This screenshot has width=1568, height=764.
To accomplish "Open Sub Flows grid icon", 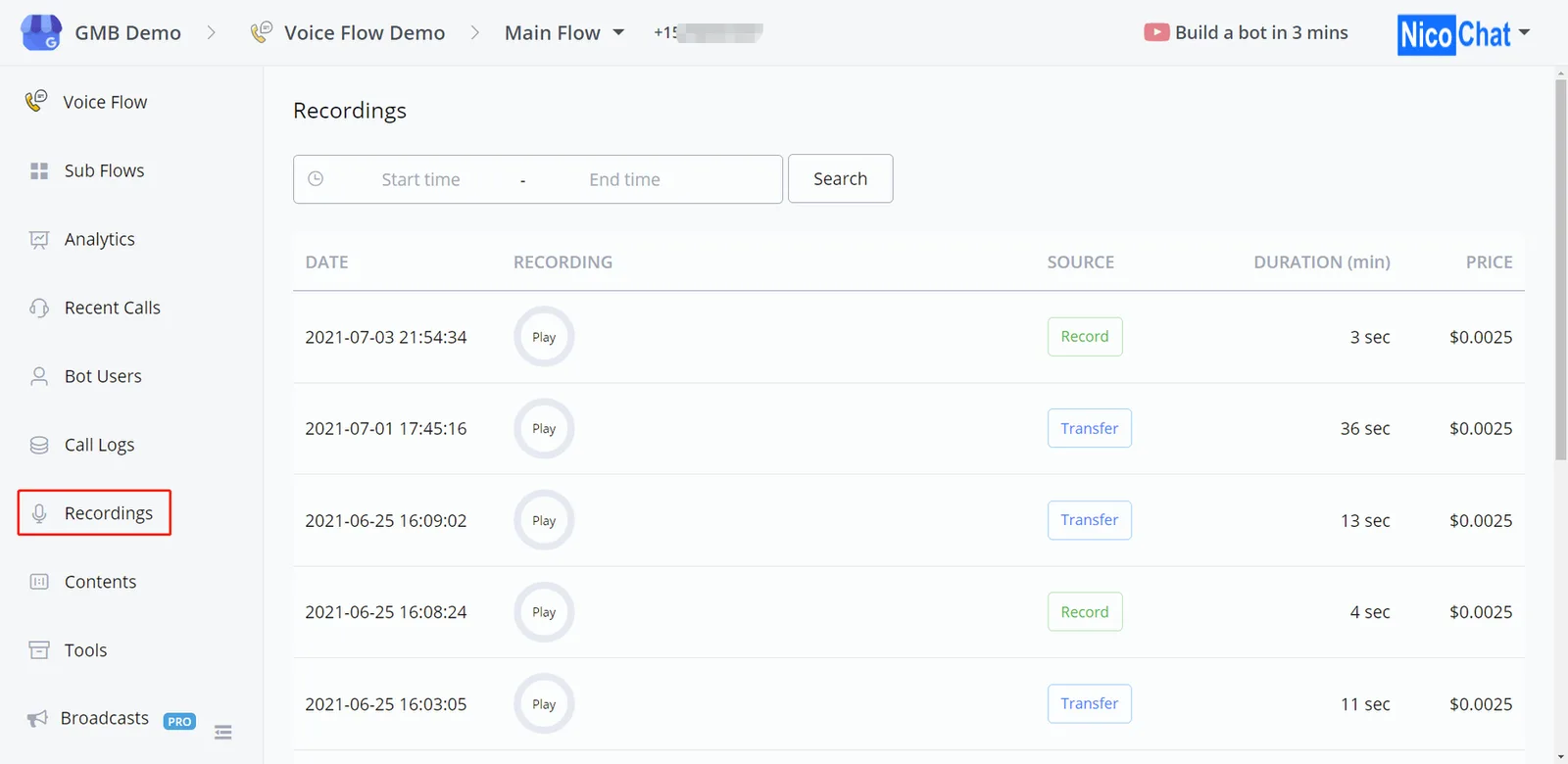I will click(39, 170).
